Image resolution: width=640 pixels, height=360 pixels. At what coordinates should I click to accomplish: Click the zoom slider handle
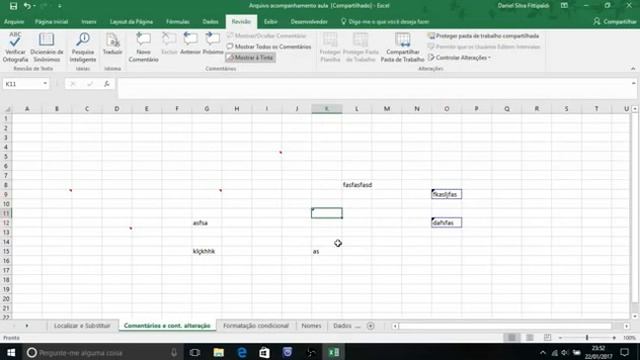coord(587,338)
